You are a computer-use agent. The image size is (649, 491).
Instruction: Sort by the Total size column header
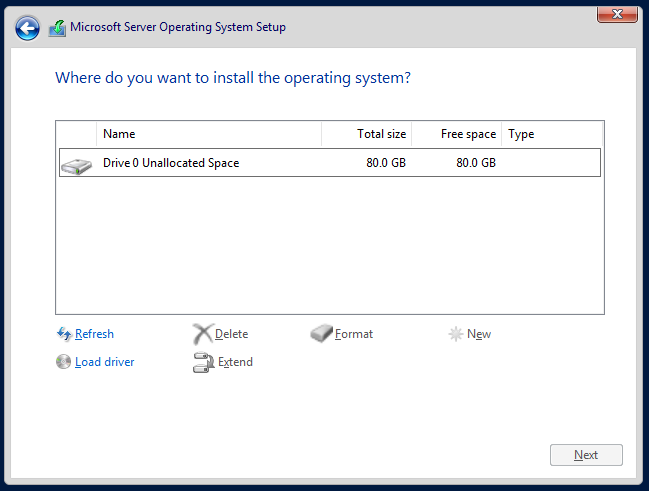367,134
